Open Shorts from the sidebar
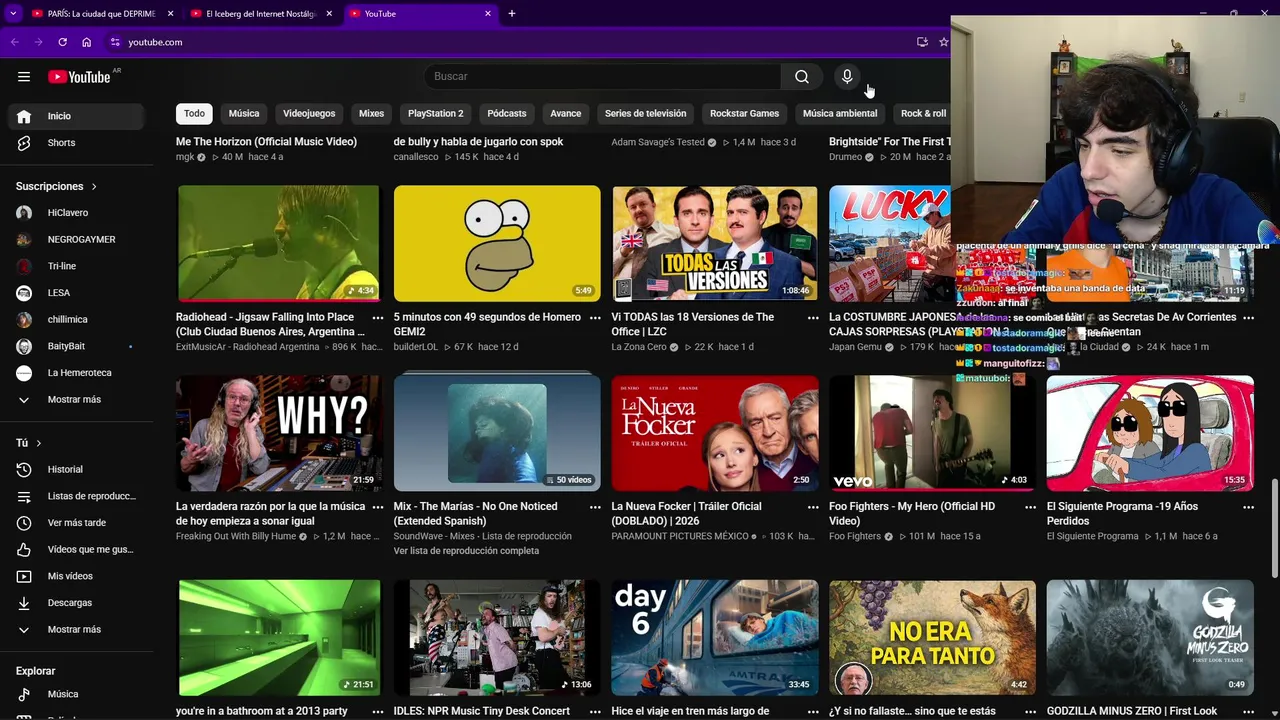 tap(77, 143)
